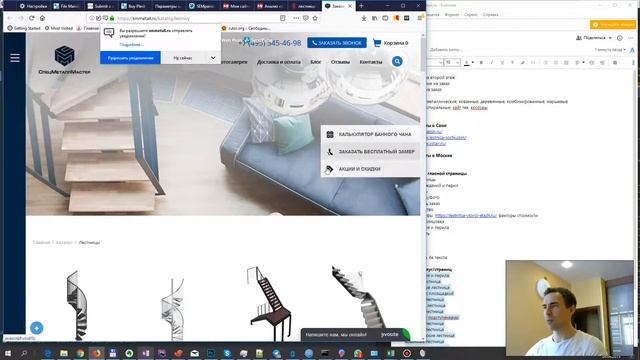640x360 pixels.
Task: Open Excel from the taskbar
Action: pyautogui.click(x=391, y=353)
